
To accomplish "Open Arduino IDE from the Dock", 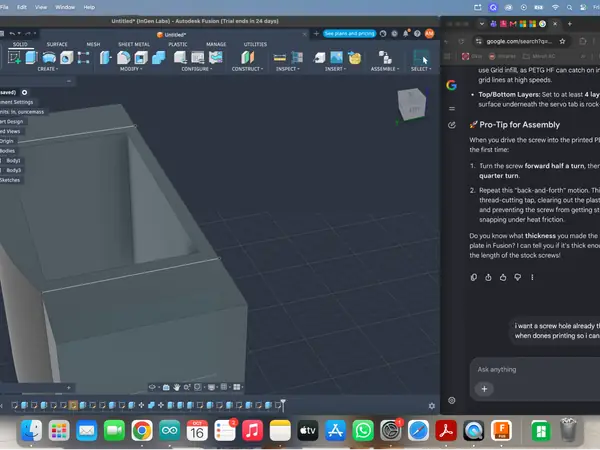I will (x=170, y=430).
